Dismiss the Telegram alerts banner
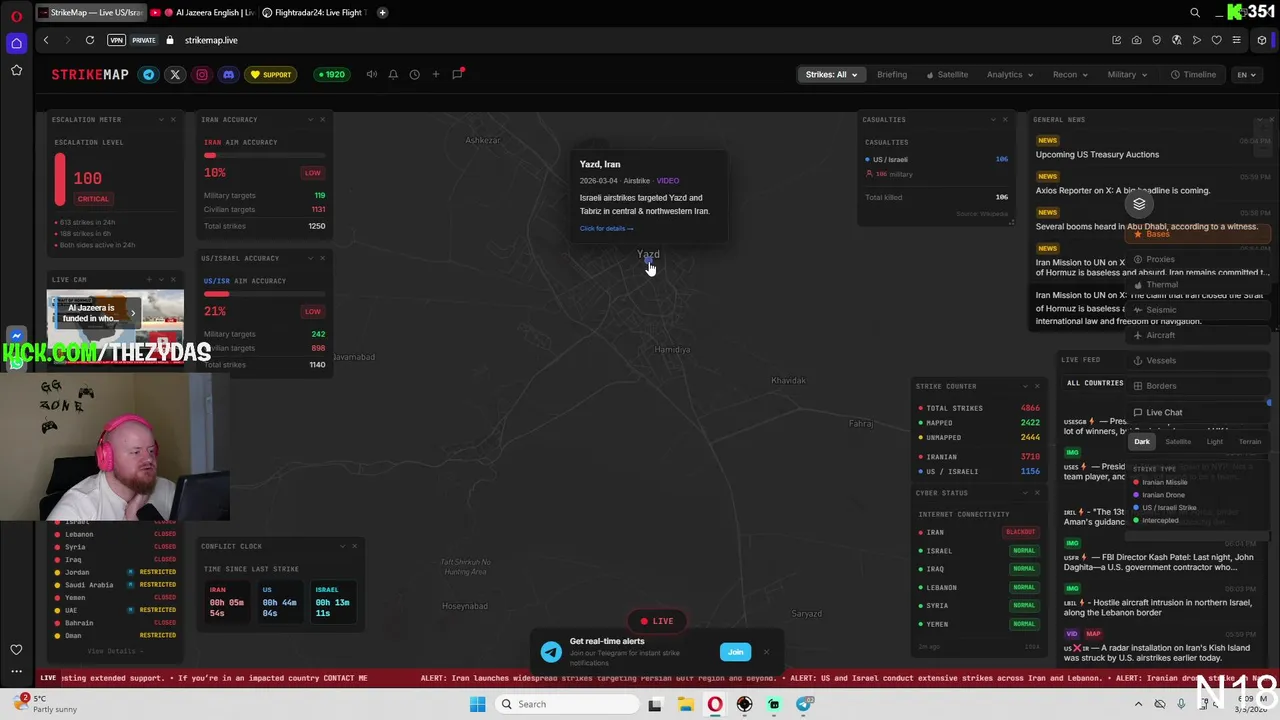The image size is (1280, 720). [766, 652]
